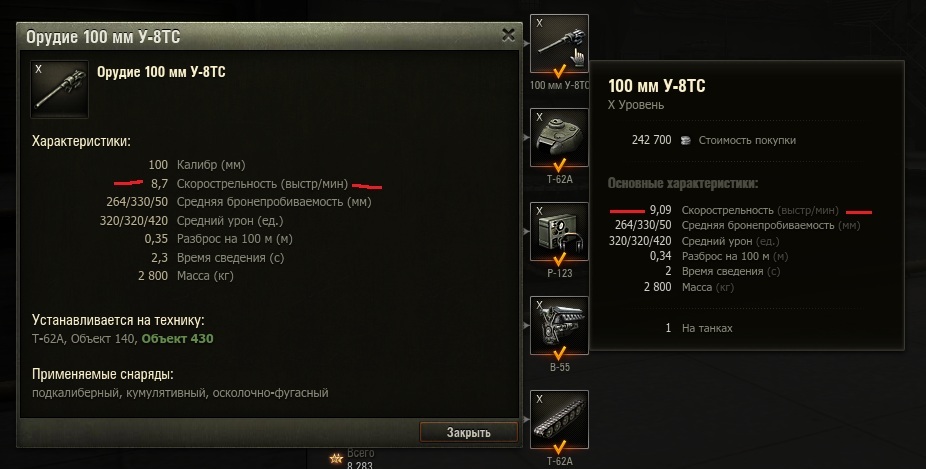The image size is (926, 469).
Task: Click the В-55 label under the engine module
Action: tap(559, 367)
